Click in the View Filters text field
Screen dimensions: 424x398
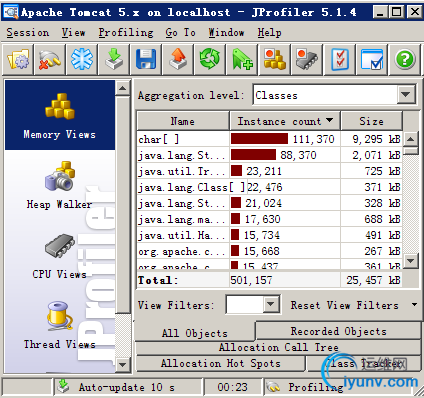point(245,304)
